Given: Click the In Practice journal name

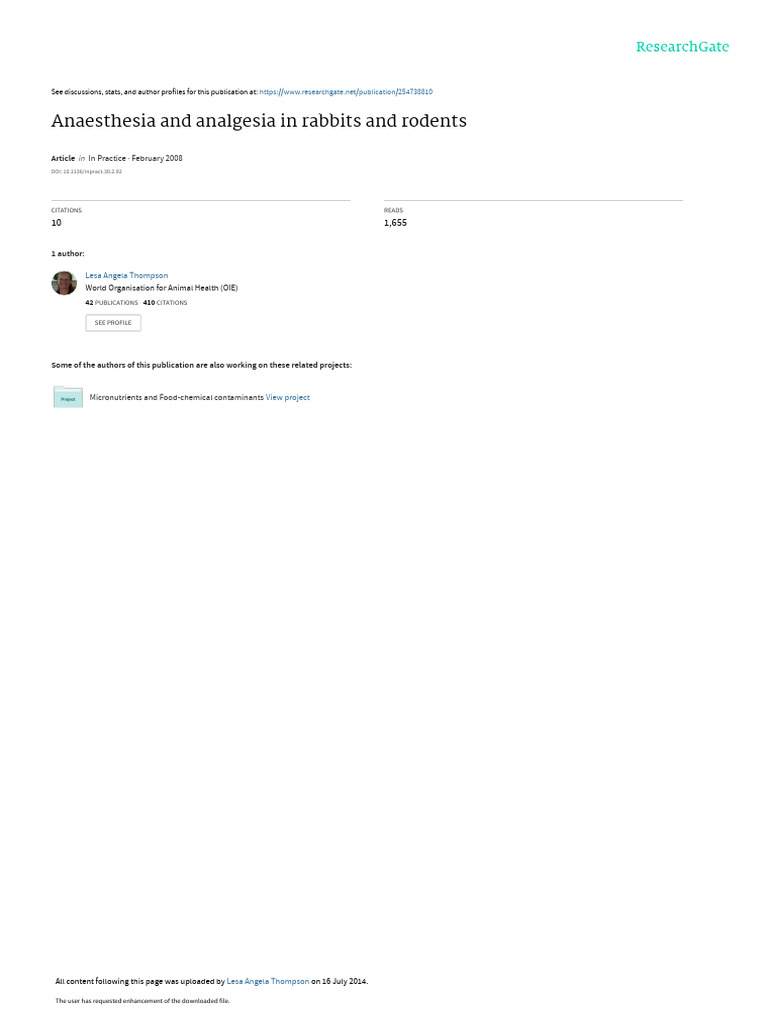Looking at the screenshot, I should (x=107, y=158).
